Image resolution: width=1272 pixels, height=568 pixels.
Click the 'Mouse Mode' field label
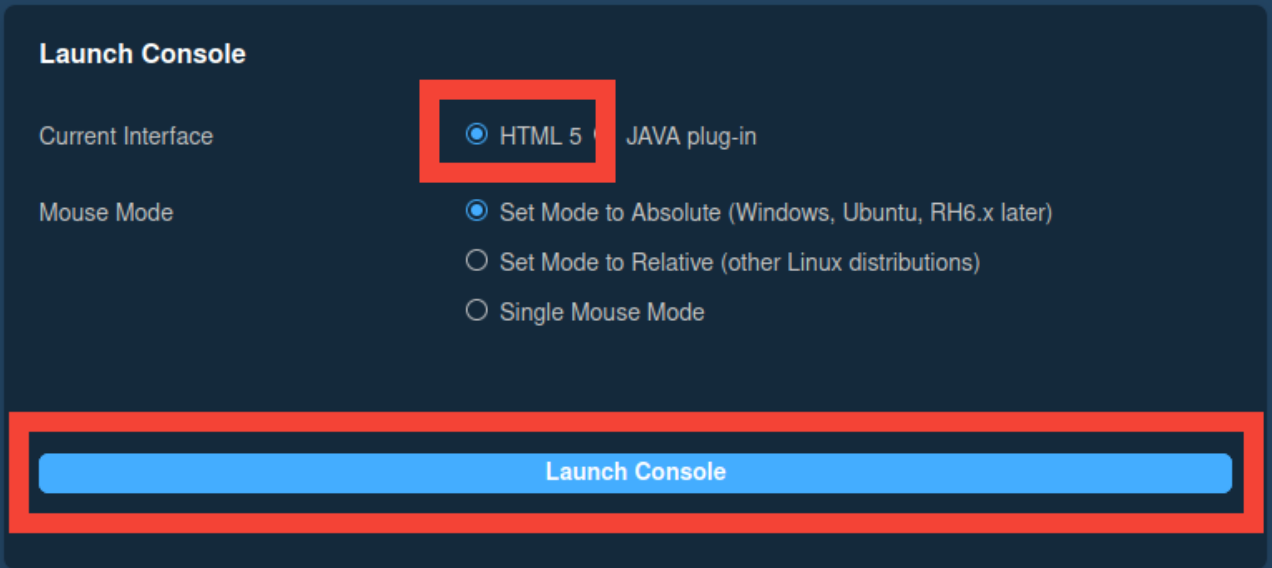click(106, 213)
